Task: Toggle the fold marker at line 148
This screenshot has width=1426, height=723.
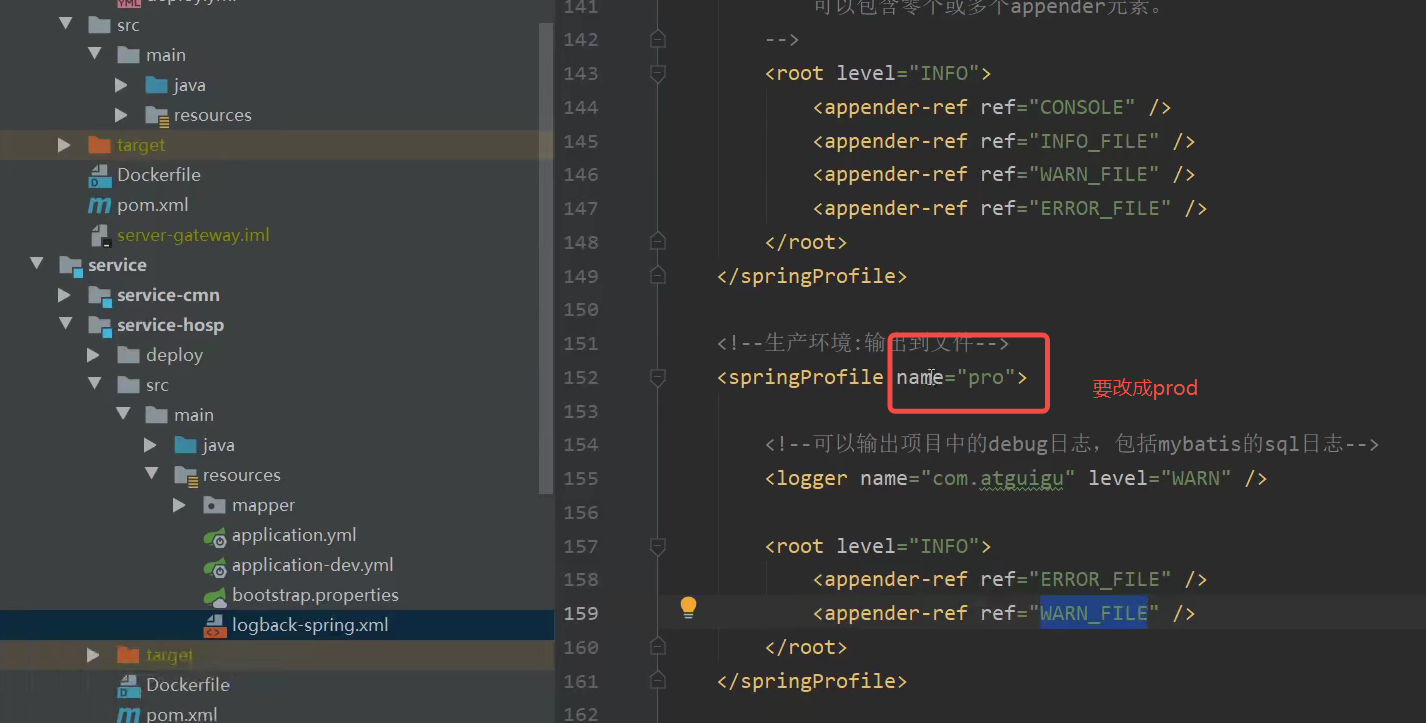Action: click(657, 242)
